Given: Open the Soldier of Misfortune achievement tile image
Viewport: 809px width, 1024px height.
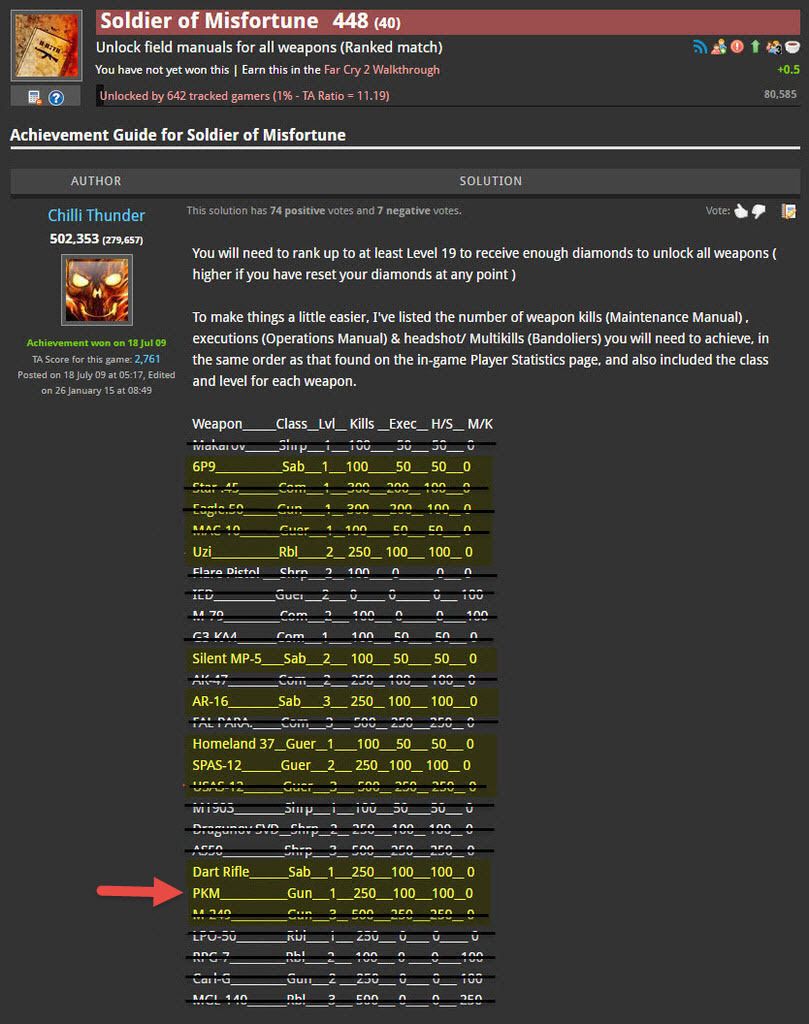Looking at the screenshot, I should [x=46, y=46].
